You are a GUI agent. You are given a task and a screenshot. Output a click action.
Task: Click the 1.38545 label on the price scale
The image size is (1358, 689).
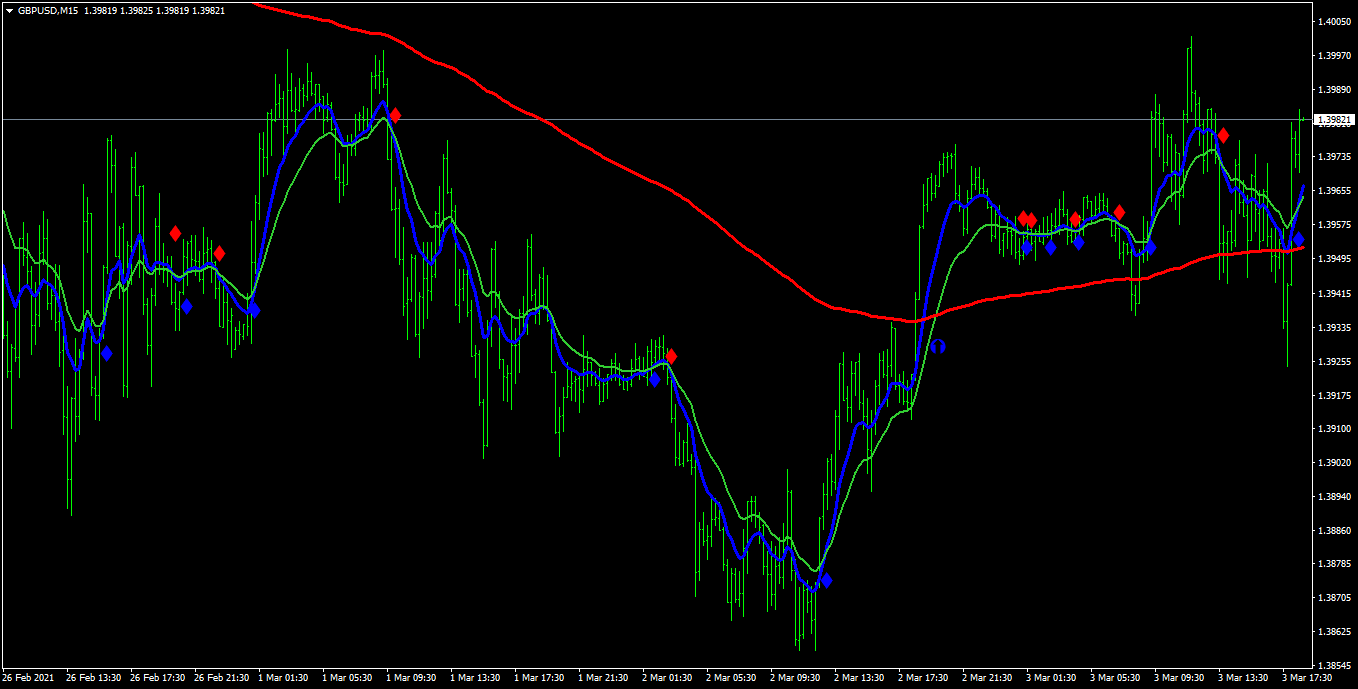click(x=1335, y=665)
